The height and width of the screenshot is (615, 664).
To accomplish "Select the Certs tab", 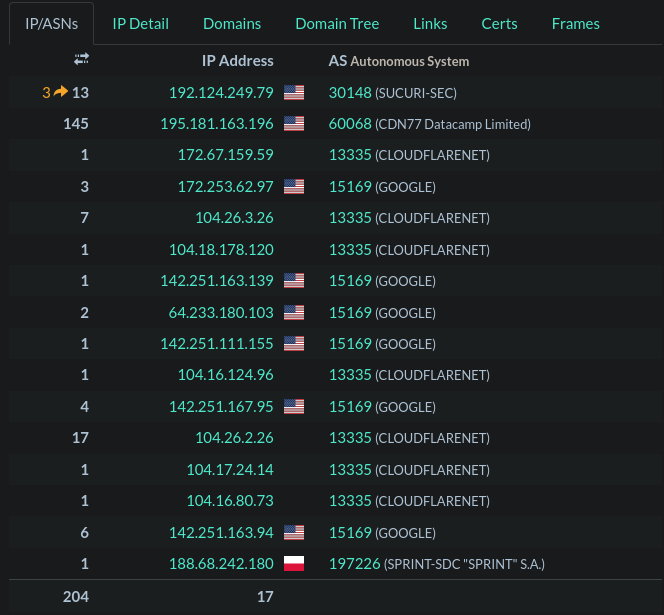I will [499, 23].
